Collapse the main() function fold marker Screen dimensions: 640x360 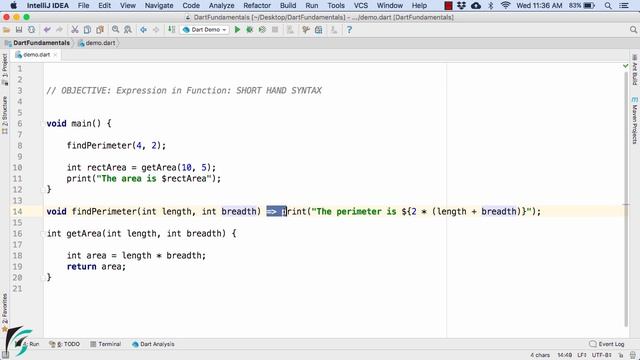42,123
